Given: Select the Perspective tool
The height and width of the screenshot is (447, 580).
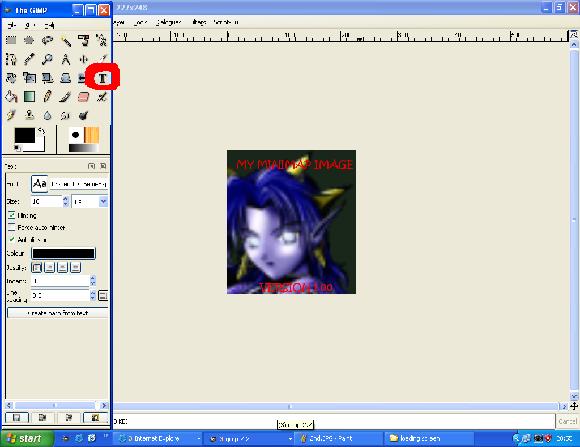Looking at the screenshot, I should tap(65, 78).
